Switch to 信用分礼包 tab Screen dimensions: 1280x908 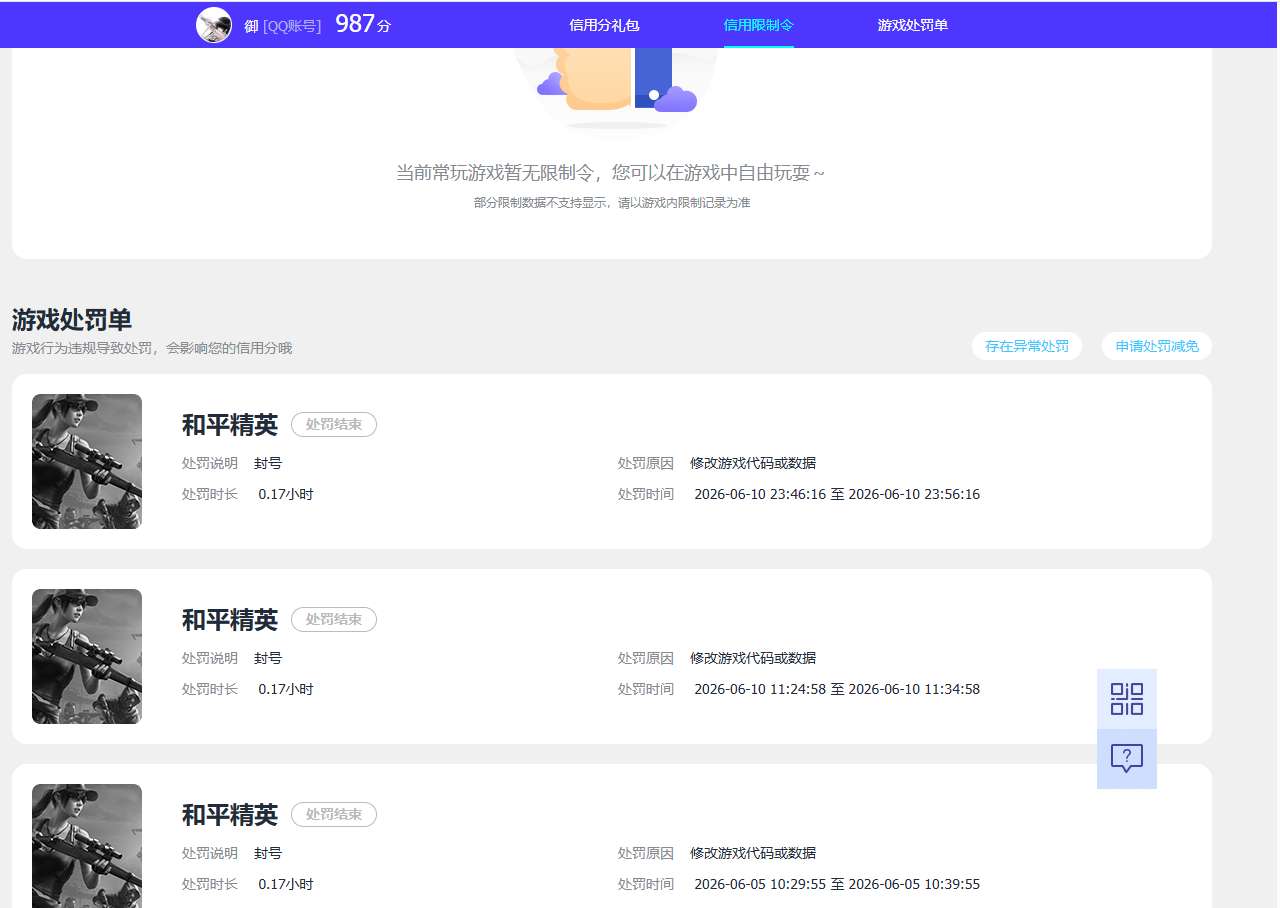coord(604,25)
